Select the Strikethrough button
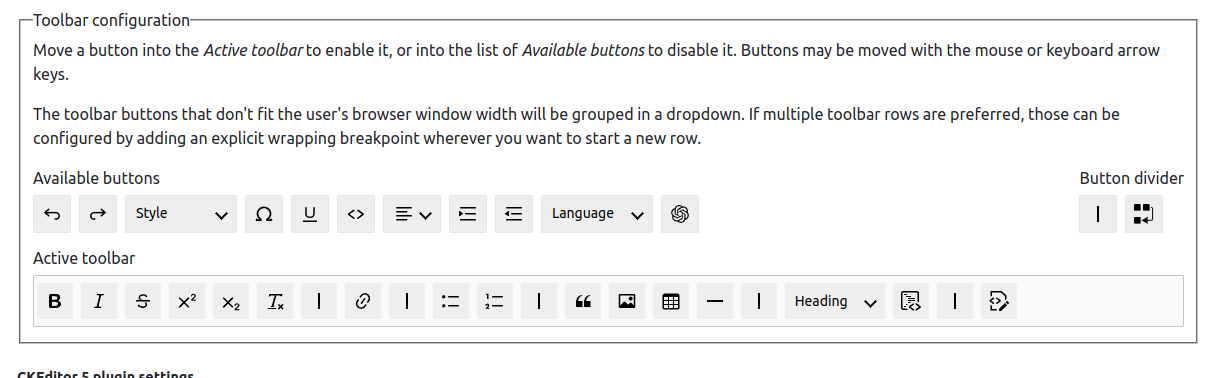This screenshot has width=1217, height=378. (x=143, y=301)
